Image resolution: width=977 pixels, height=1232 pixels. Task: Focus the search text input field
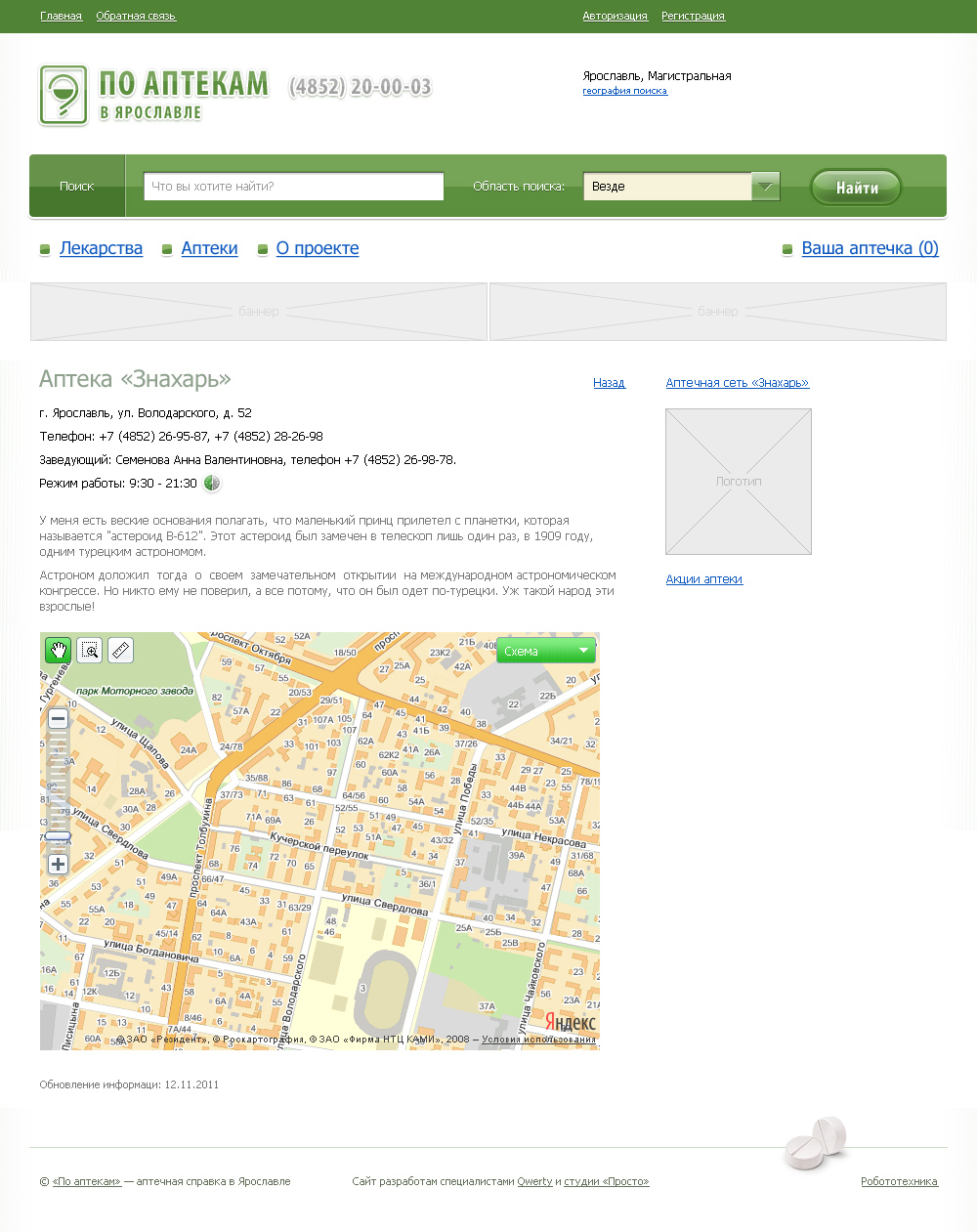(293, 187)
